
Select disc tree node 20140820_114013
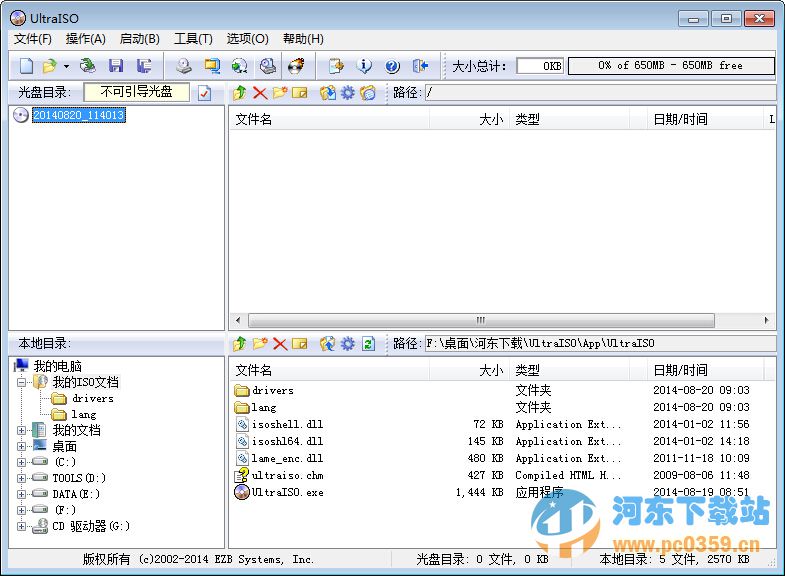(x=79, y=115)
